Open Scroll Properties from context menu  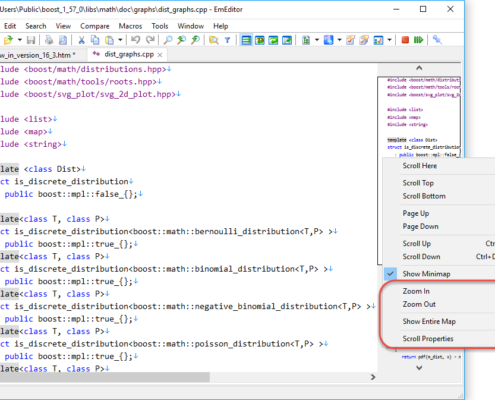click(428, 339)
